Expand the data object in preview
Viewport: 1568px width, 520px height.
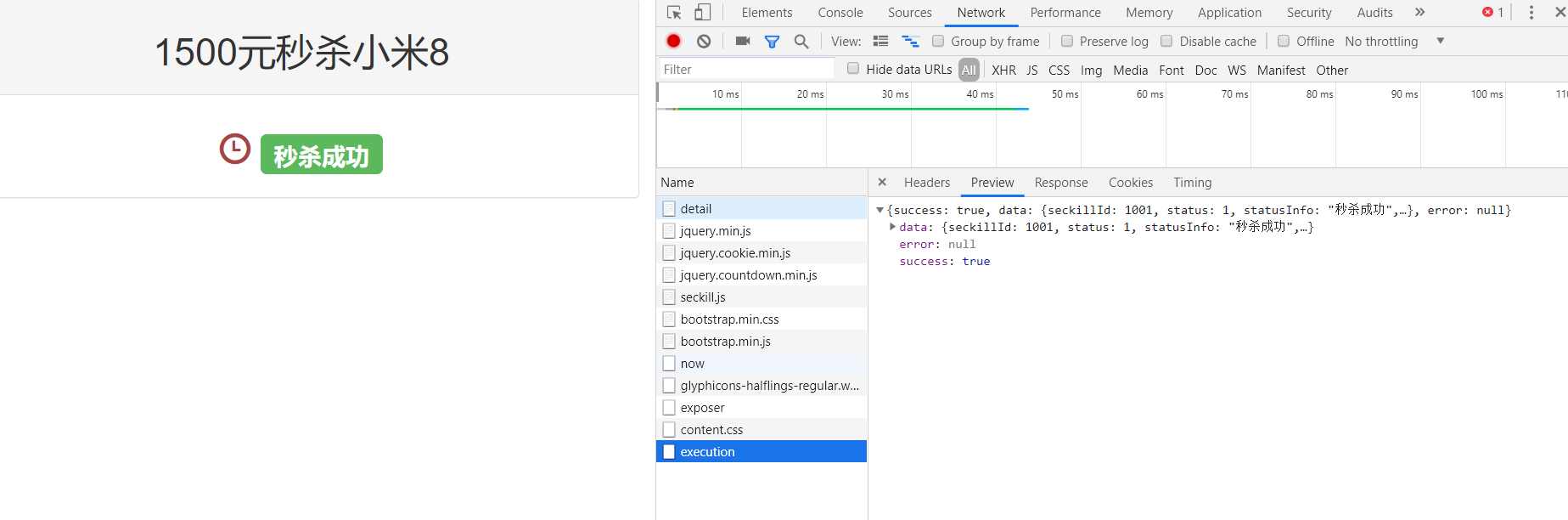pyautogui.click(x=892, y=227)
